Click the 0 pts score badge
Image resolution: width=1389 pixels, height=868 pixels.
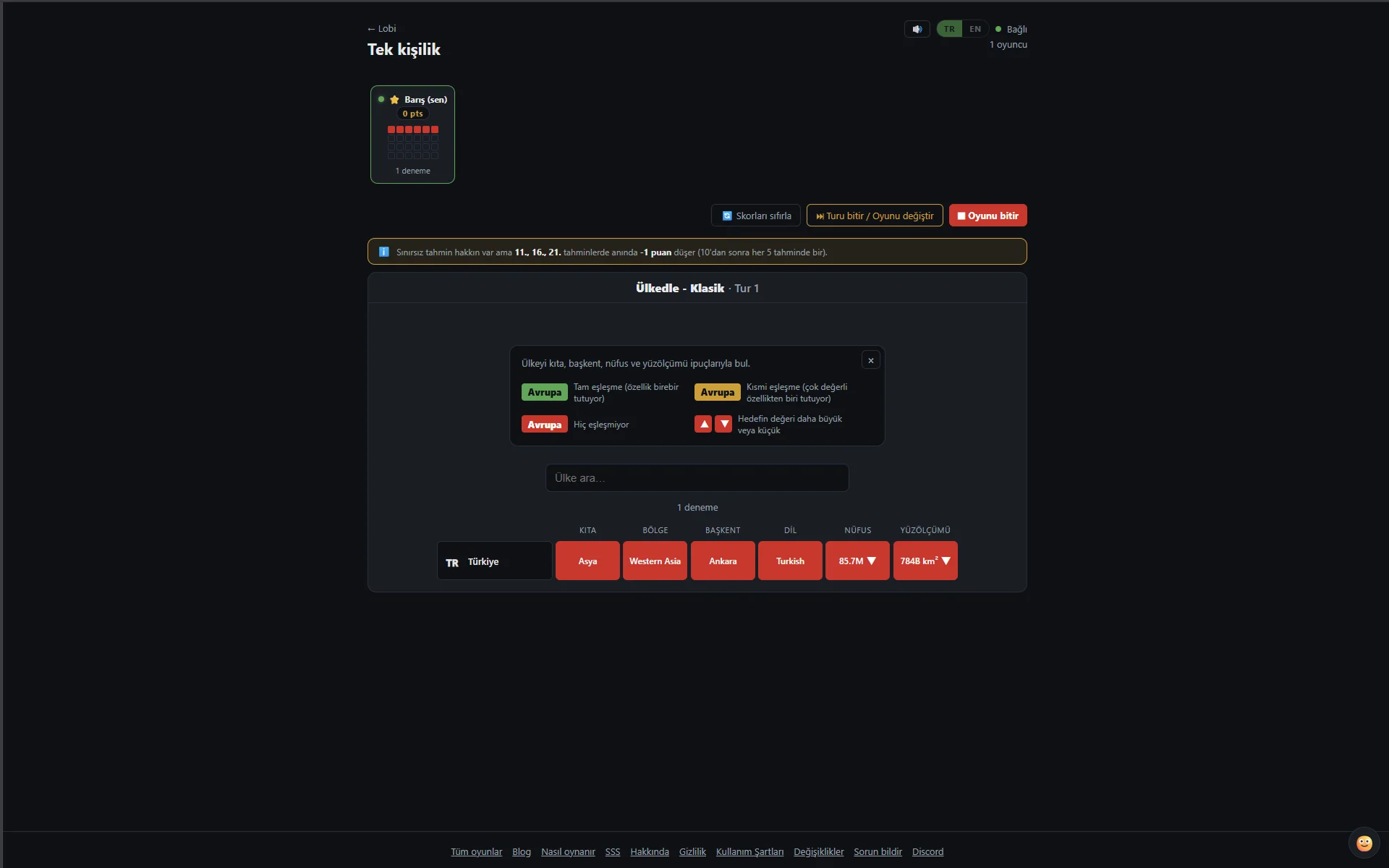click(x=412, y=114)
